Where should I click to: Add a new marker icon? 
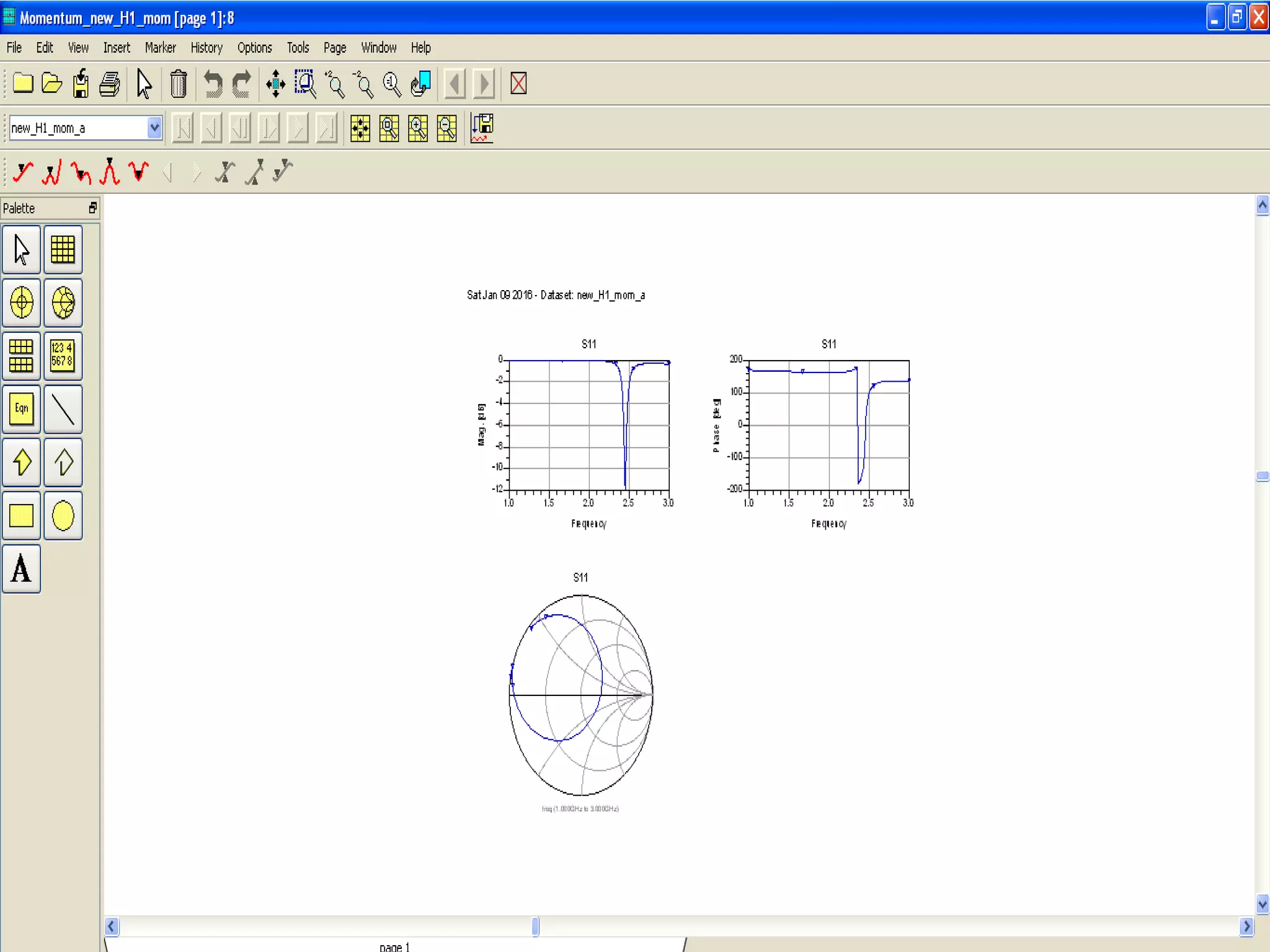coord(23,172)
